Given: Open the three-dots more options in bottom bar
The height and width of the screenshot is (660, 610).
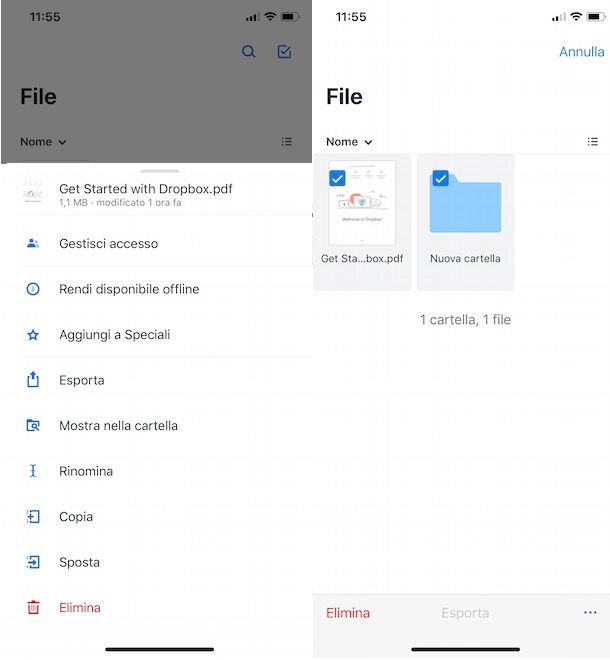Looking at the screenshot, I should tap(590, 612).
